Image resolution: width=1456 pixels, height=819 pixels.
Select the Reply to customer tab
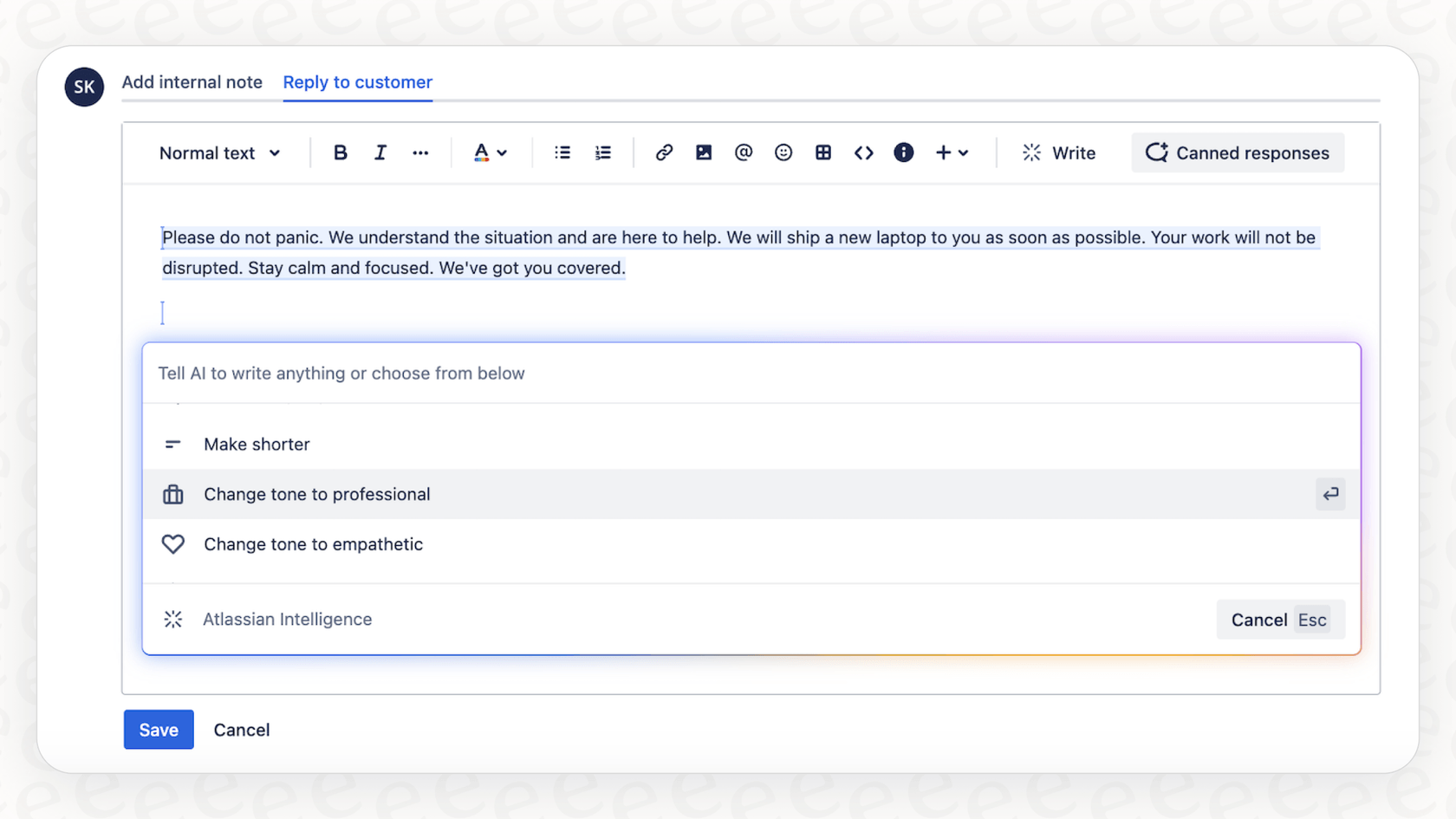[357, 82]
